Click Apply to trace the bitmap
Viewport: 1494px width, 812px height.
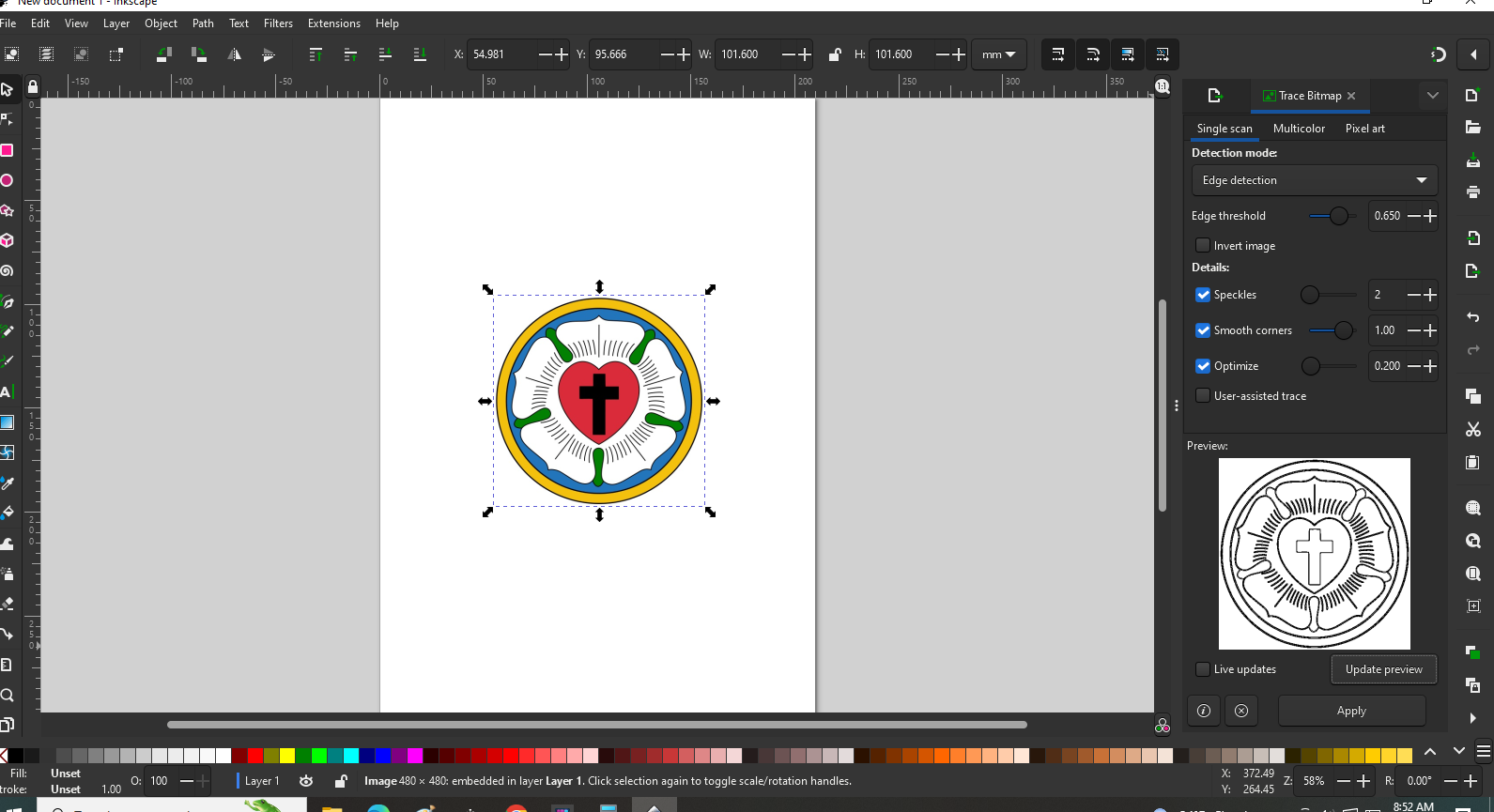(1351, 712)
